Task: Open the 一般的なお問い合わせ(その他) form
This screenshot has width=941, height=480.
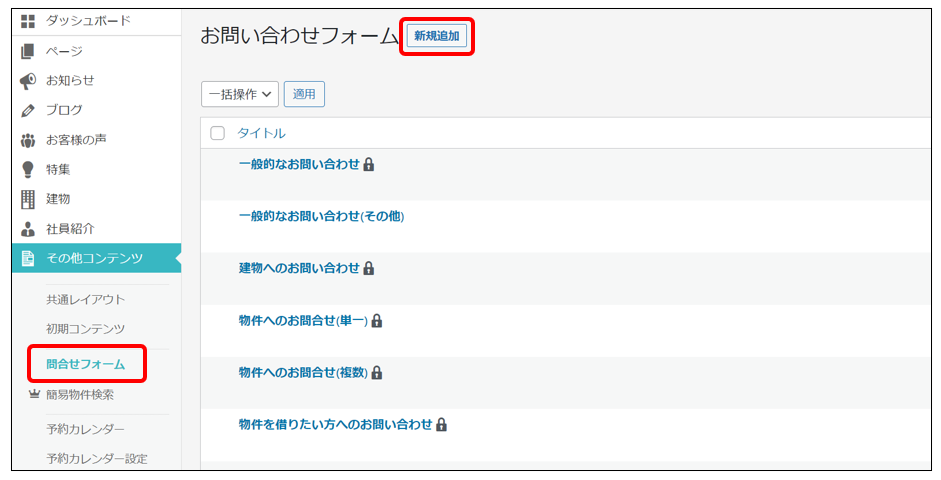Action: point(321,216)
